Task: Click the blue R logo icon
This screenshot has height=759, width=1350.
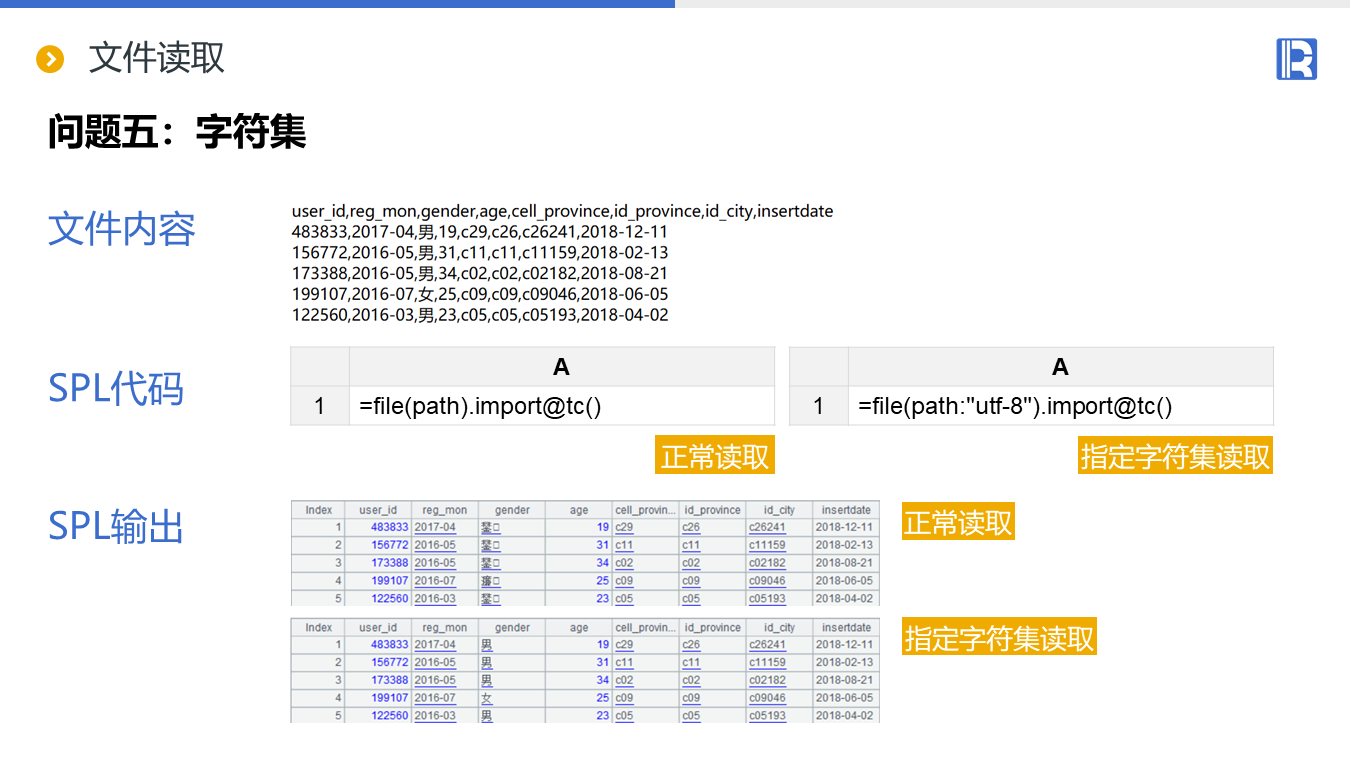Action: (x=1296, y=59)
